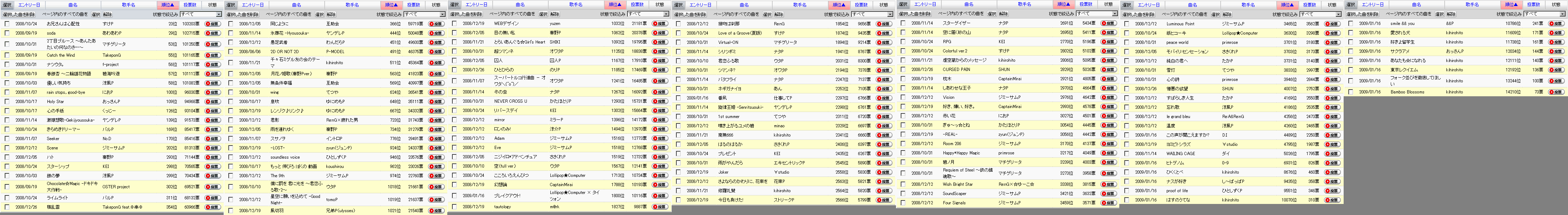The image size is (1568, 215).
Task: Vote for 'The 9th' by ジミーサムP
Action: point(437,175)
